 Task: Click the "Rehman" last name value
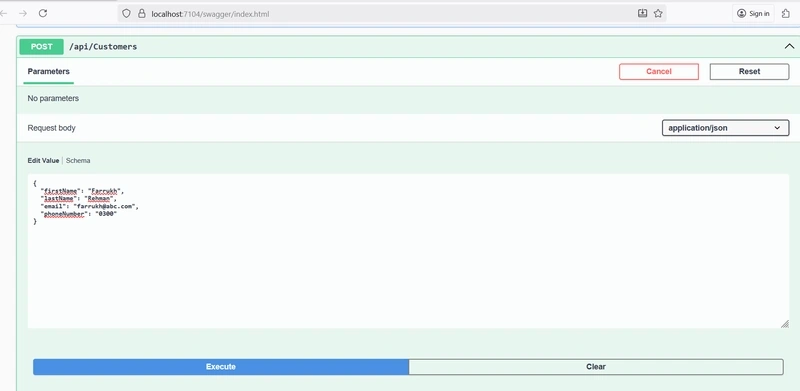coord(99,199)
